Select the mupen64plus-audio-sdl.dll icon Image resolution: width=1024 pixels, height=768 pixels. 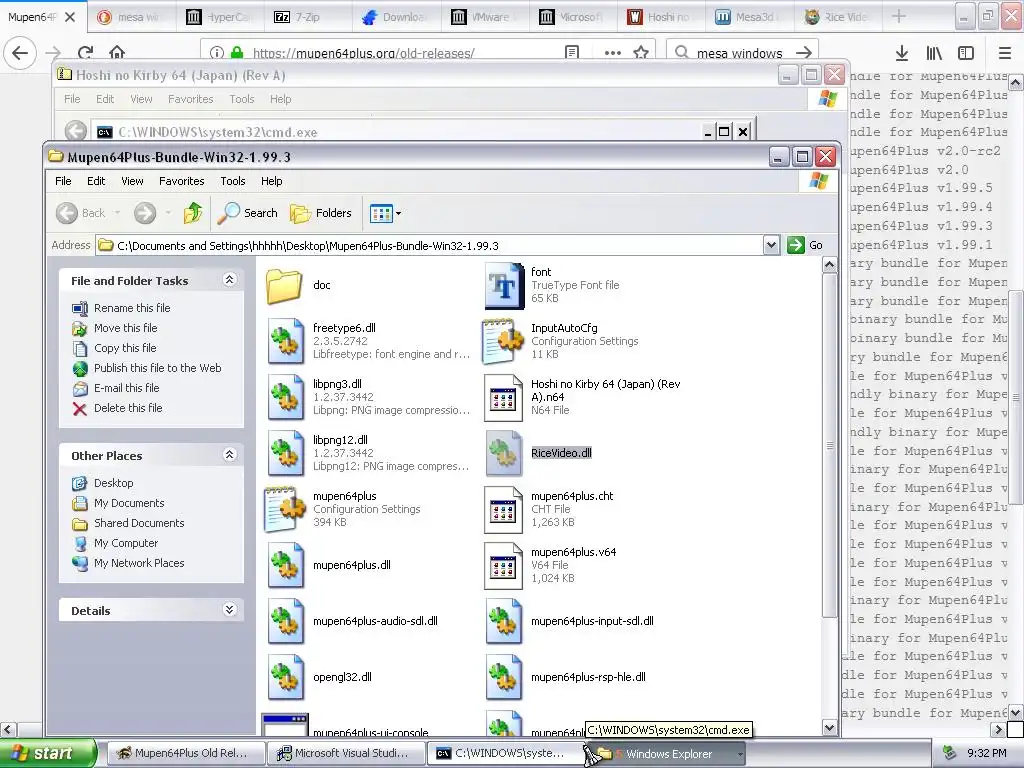[x=285, y=621]
